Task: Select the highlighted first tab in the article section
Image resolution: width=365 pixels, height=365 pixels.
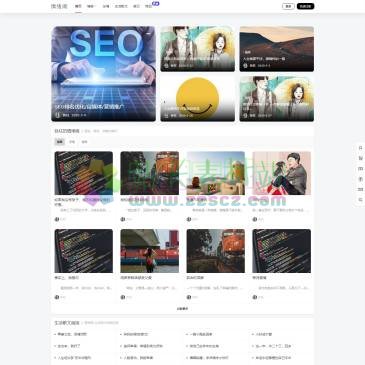Action: point(60,142)
